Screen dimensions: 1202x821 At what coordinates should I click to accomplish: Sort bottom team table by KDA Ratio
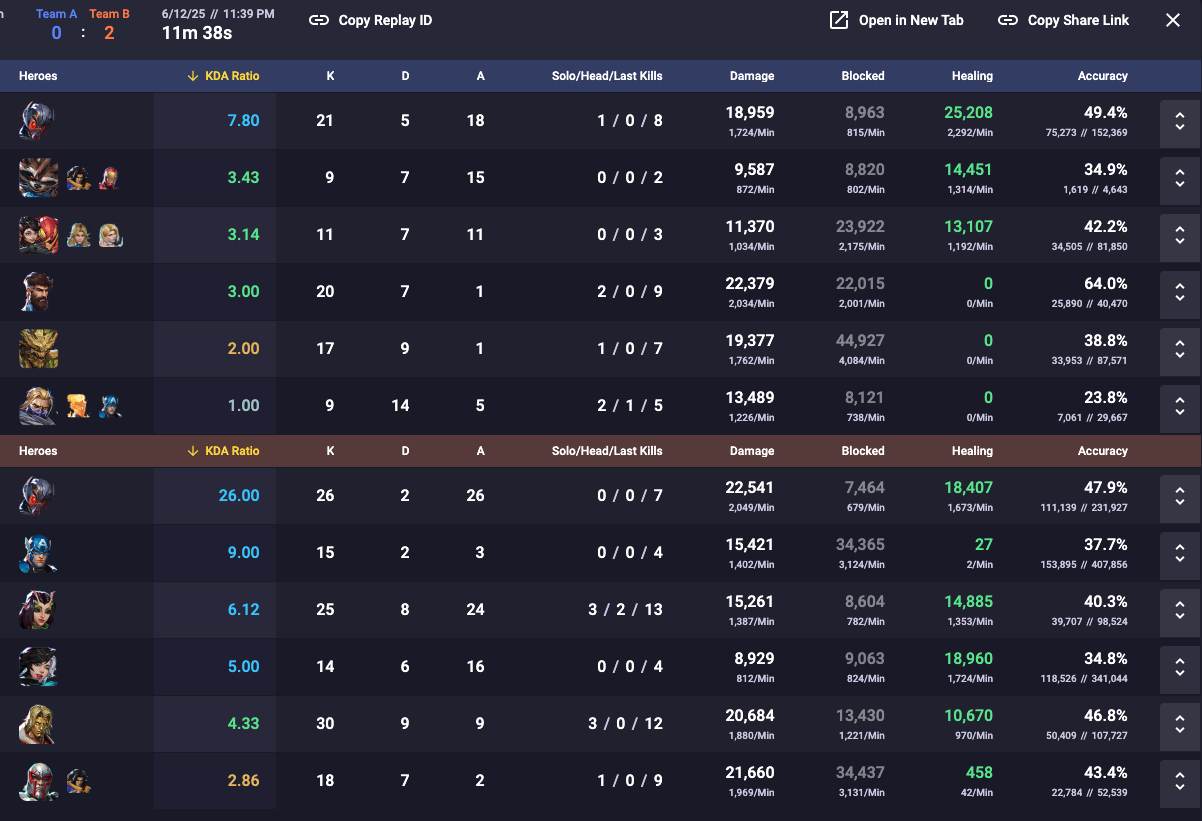click(x=223, y=451)
